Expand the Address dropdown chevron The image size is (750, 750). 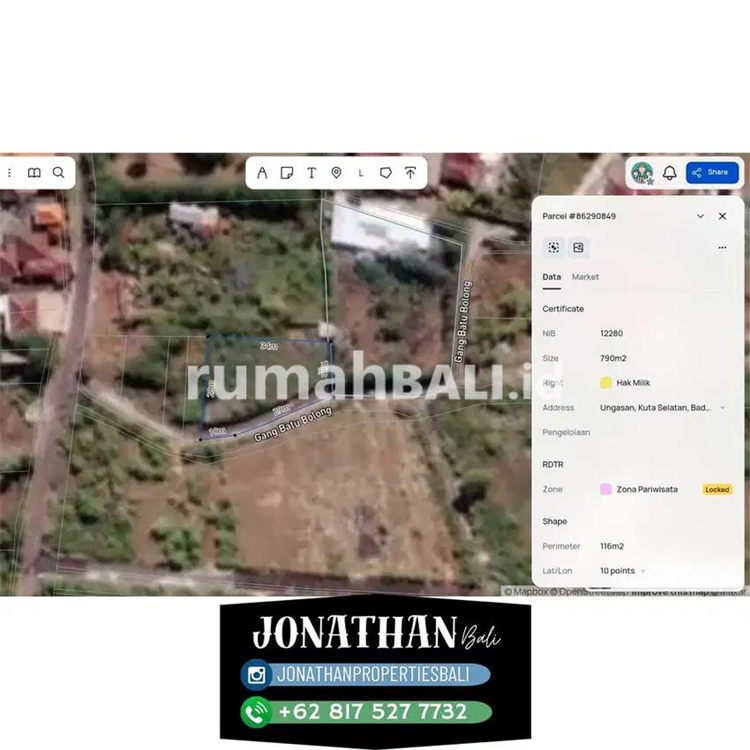tap(722, 408)
